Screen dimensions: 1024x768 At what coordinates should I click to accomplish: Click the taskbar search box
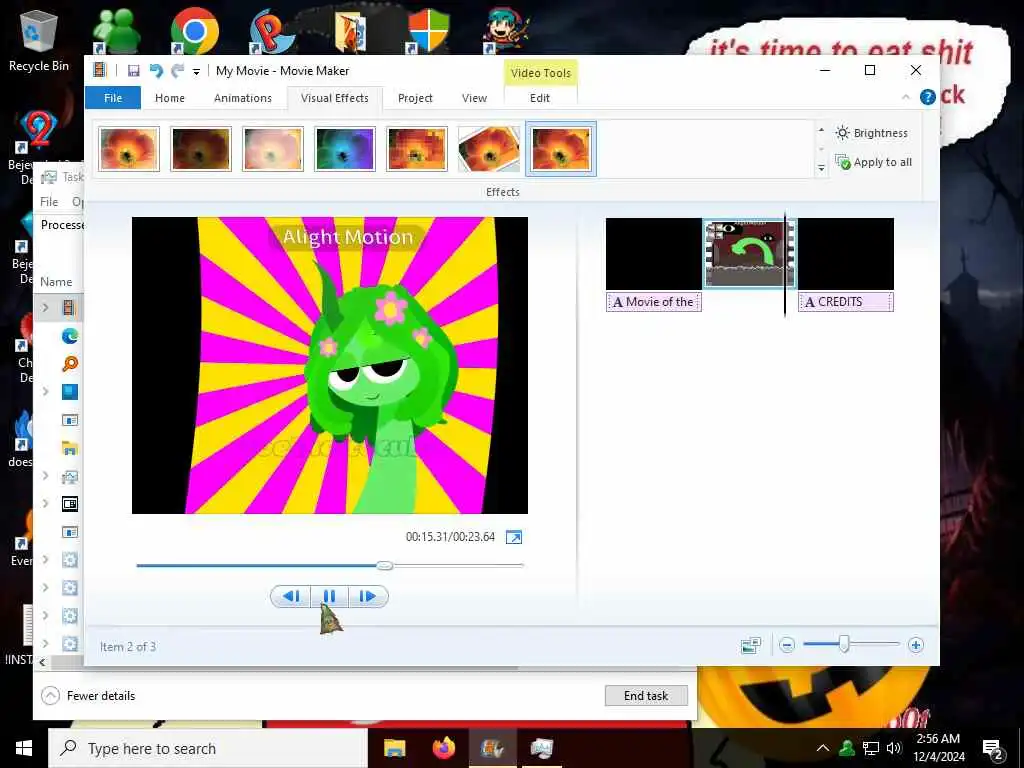(x=208, y=748)
